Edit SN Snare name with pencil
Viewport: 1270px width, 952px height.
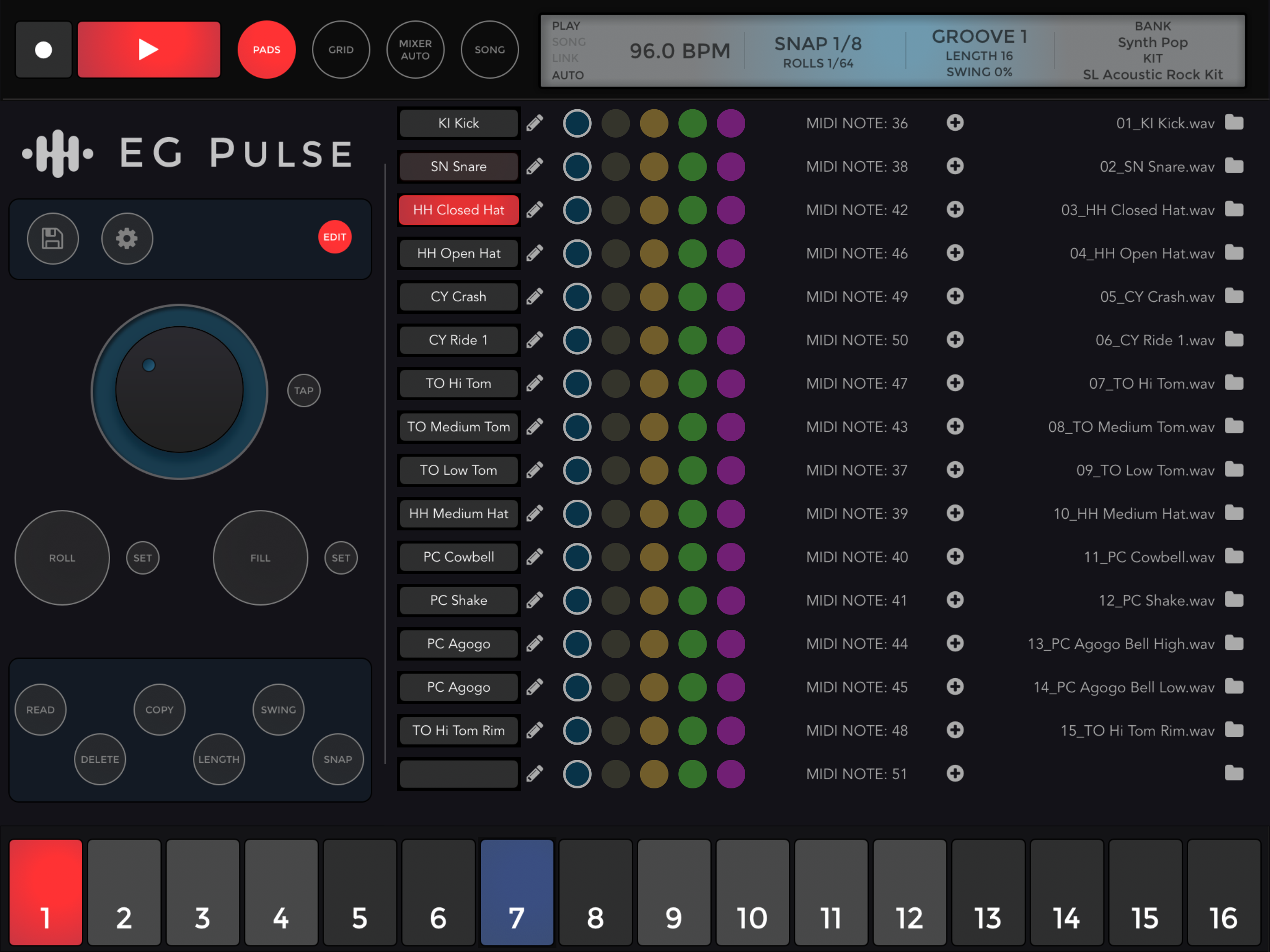535,166
